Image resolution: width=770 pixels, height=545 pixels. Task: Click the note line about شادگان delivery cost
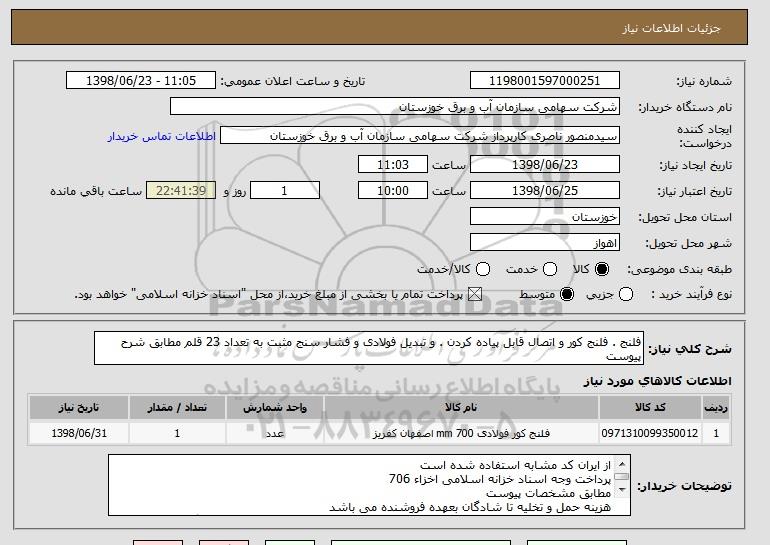(470, 507)
